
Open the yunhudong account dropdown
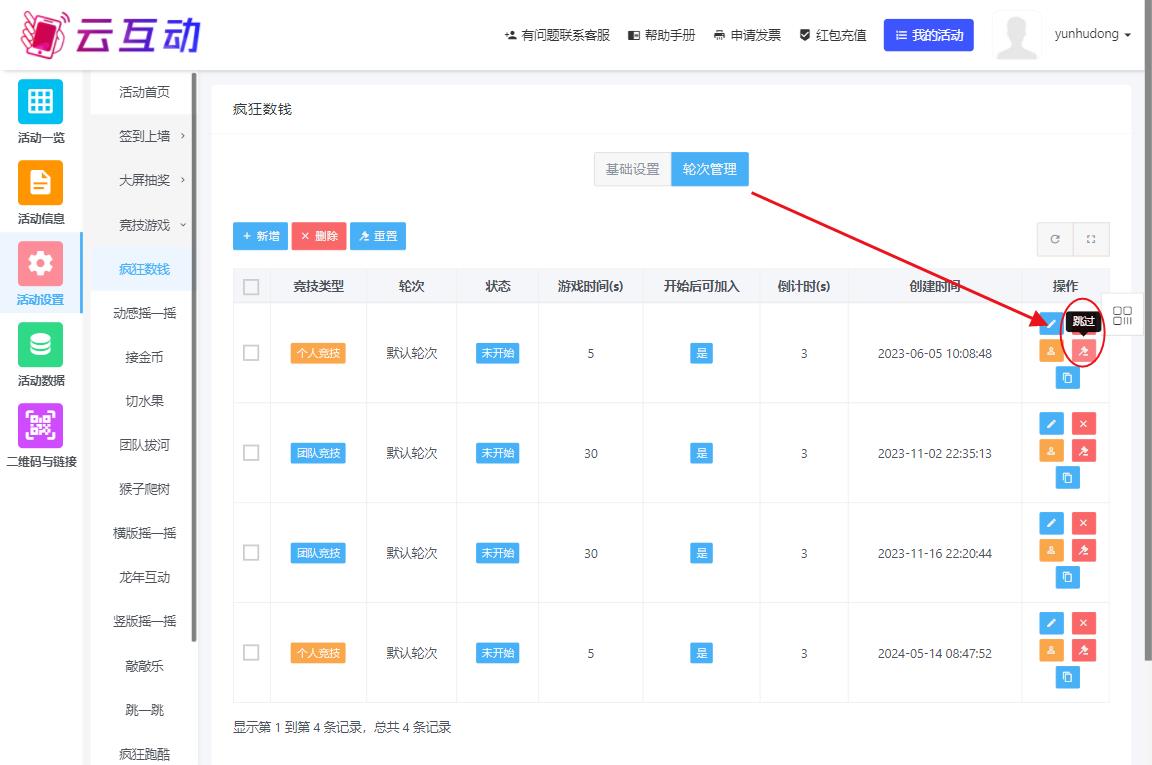click(x=1092, y=34)
